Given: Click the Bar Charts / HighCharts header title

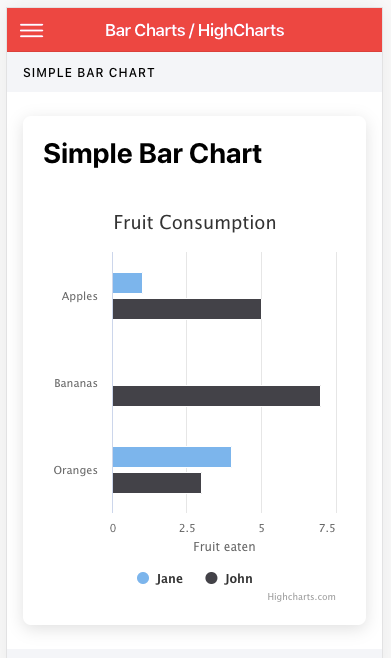Looking at the screenshot, I should click(195, 31).
